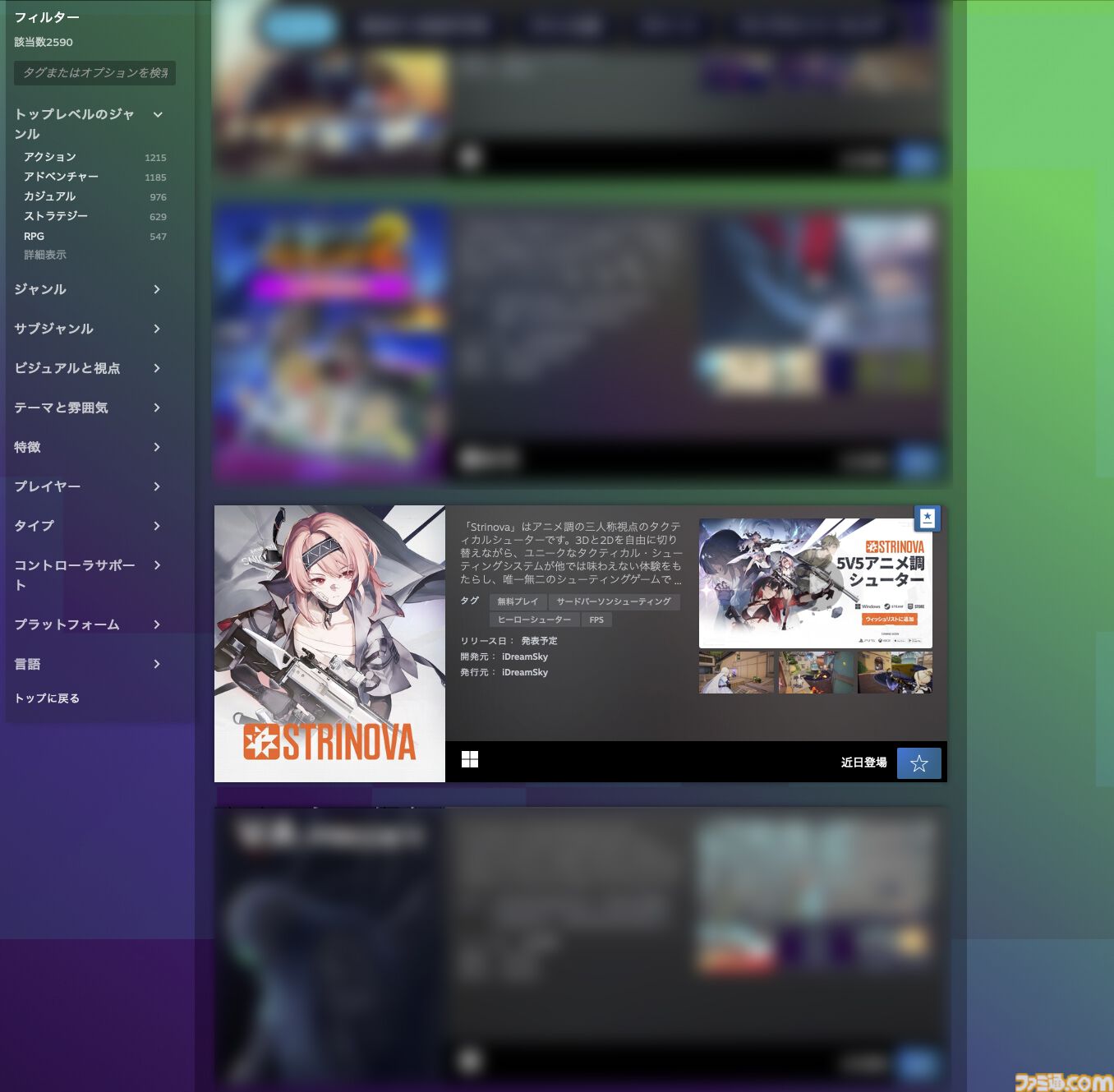Screen dimensions: 1114x1092
Task: Select the RPG genre filter
Action: pyautogui.click(x=34, y=236)
